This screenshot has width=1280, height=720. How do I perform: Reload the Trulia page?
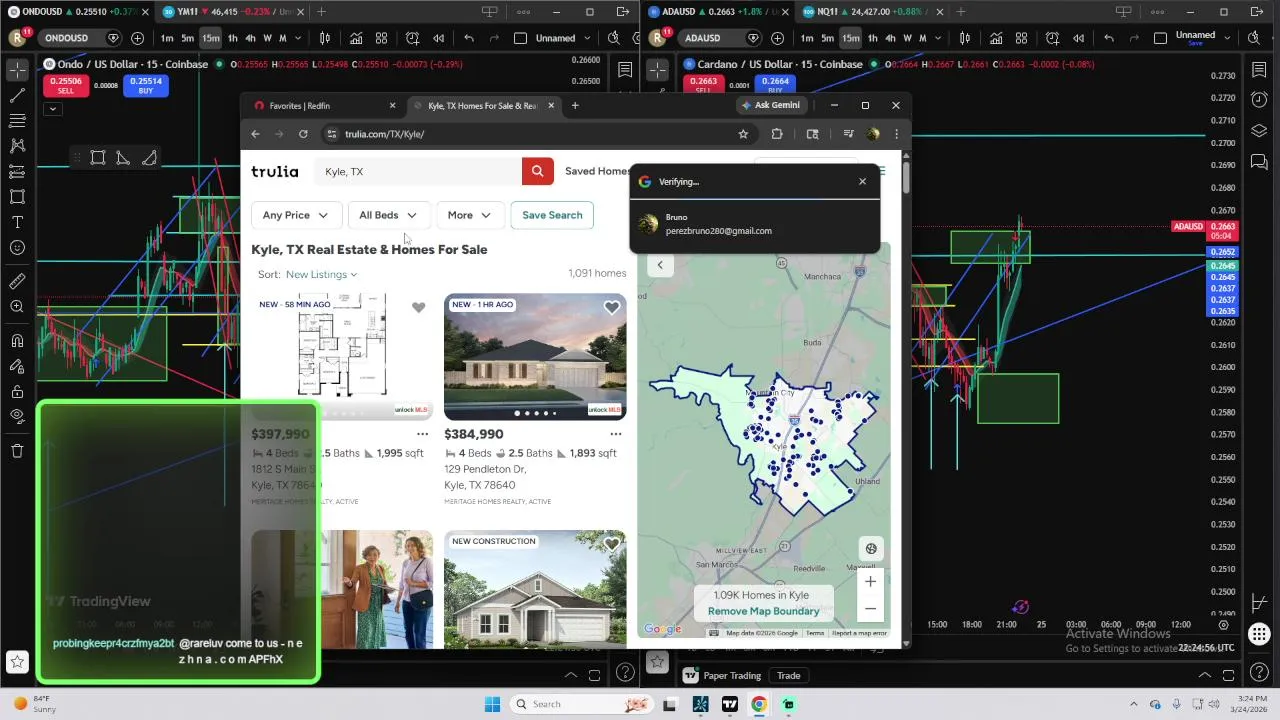point(303,134)
